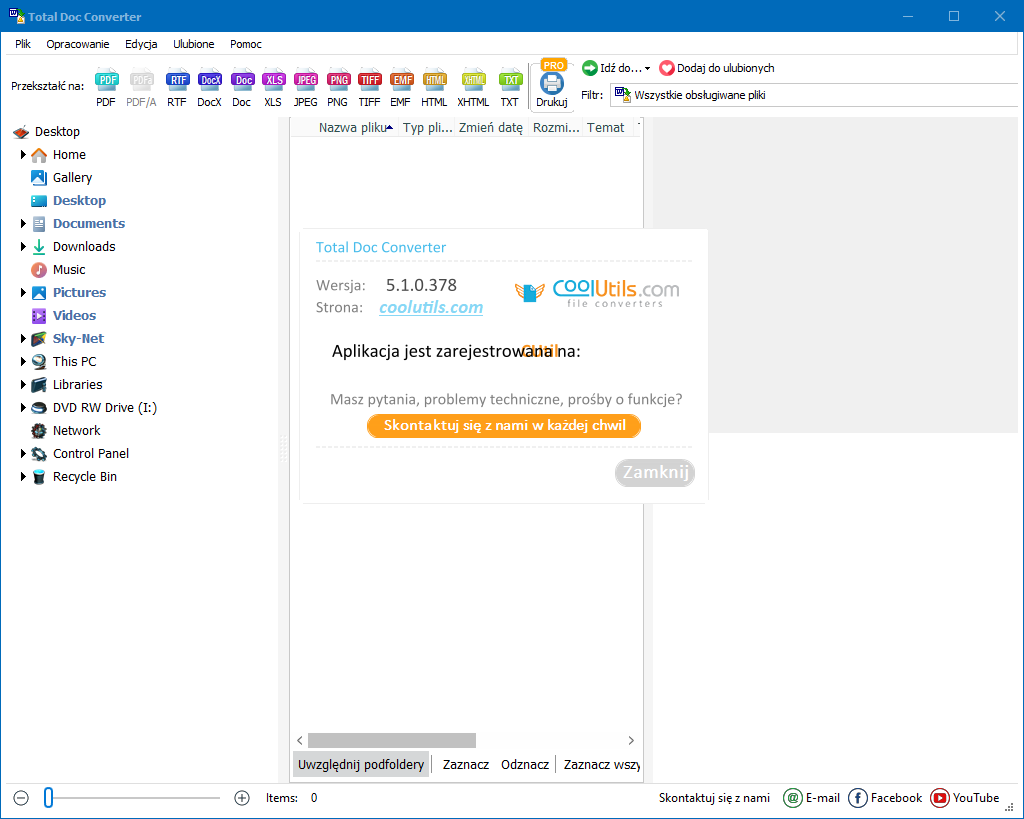Open the Edycja menu
This screenshot has width=1024, height=819.
click(x=141, y=44)
